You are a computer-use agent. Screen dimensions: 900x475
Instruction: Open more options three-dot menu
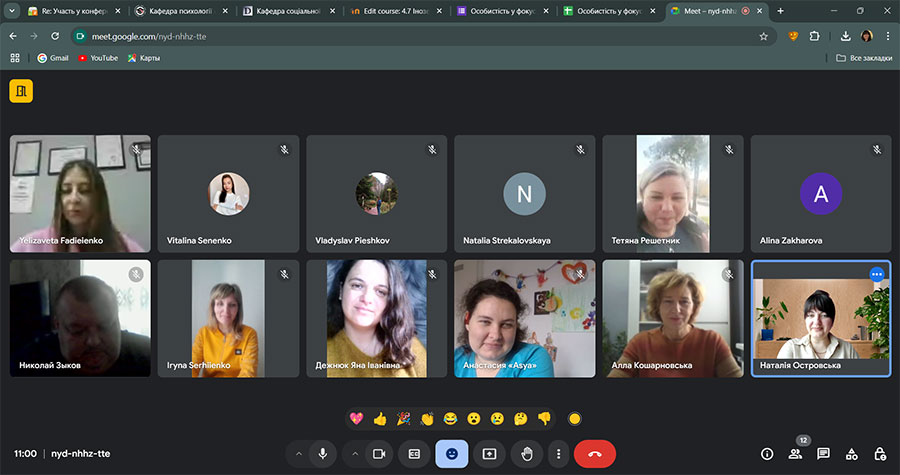pos(558,454)
